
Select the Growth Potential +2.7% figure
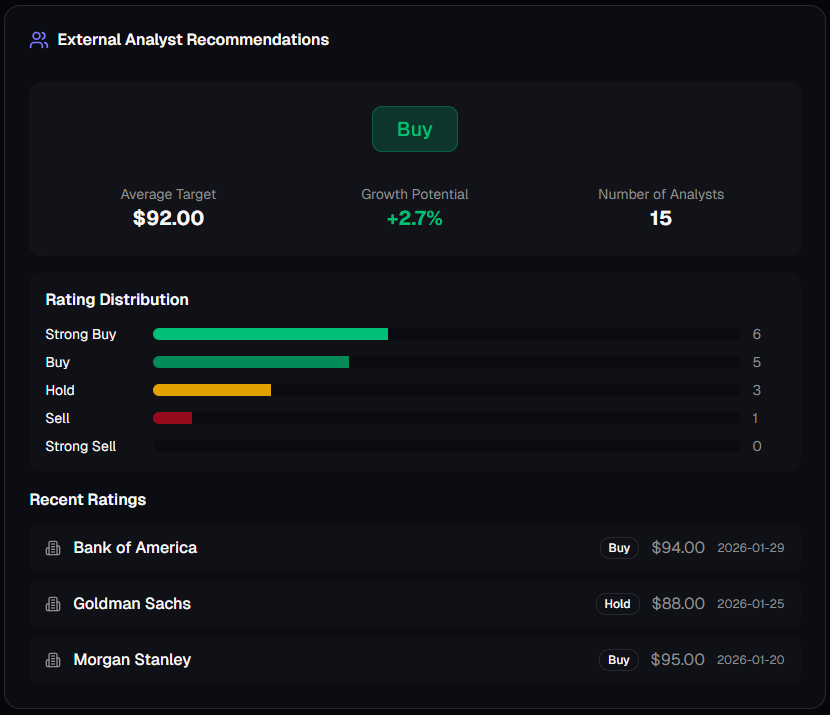pyautogui.click(x=414, y=218)
